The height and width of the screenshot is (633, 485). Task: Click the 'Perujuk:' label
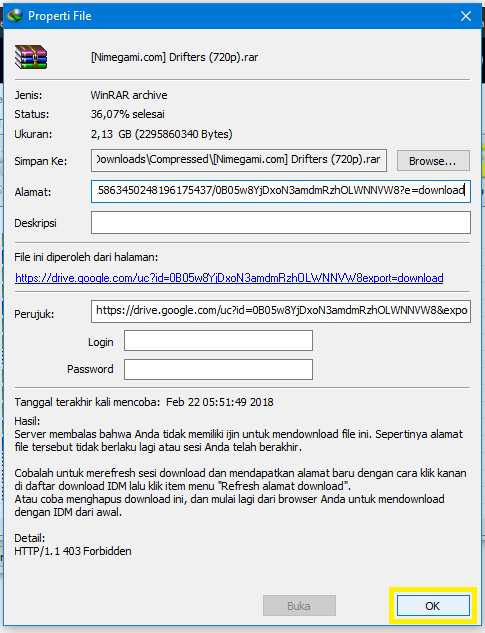pos(34,314)
